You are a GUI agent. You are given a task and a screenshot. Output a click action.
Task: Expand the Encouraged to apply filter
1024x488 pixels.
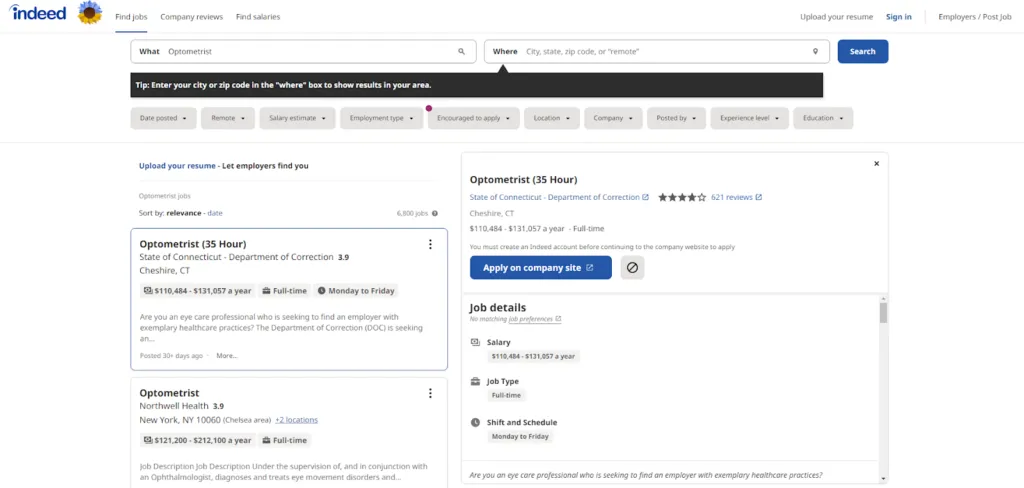pos(473,118)
